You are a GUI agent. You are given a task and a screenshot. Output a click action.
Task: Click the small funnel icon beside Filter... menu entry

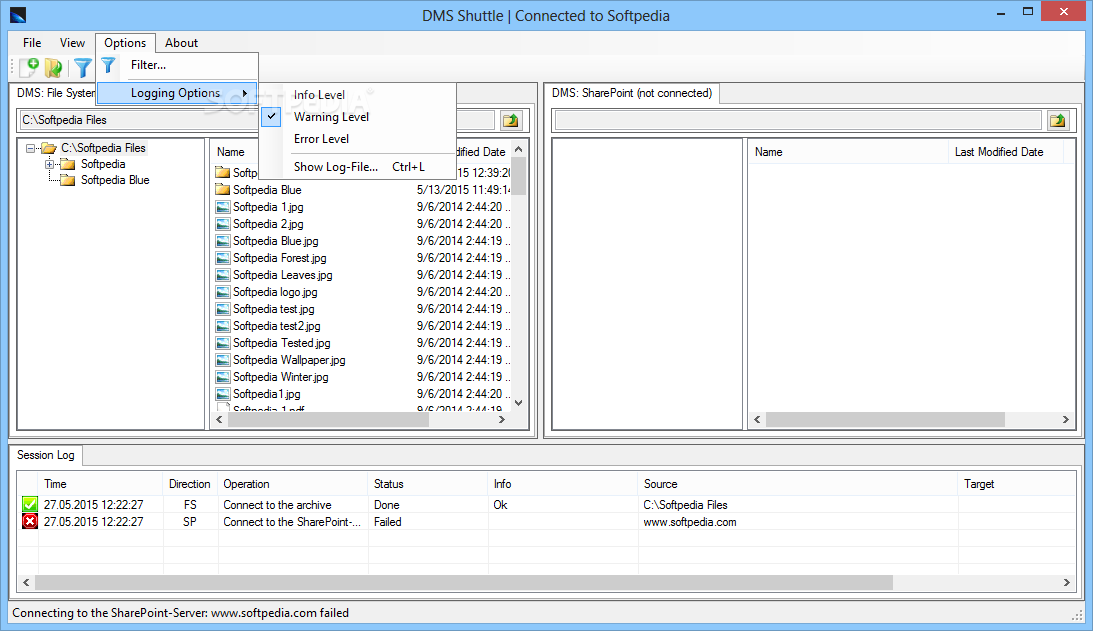pos(108,66)
